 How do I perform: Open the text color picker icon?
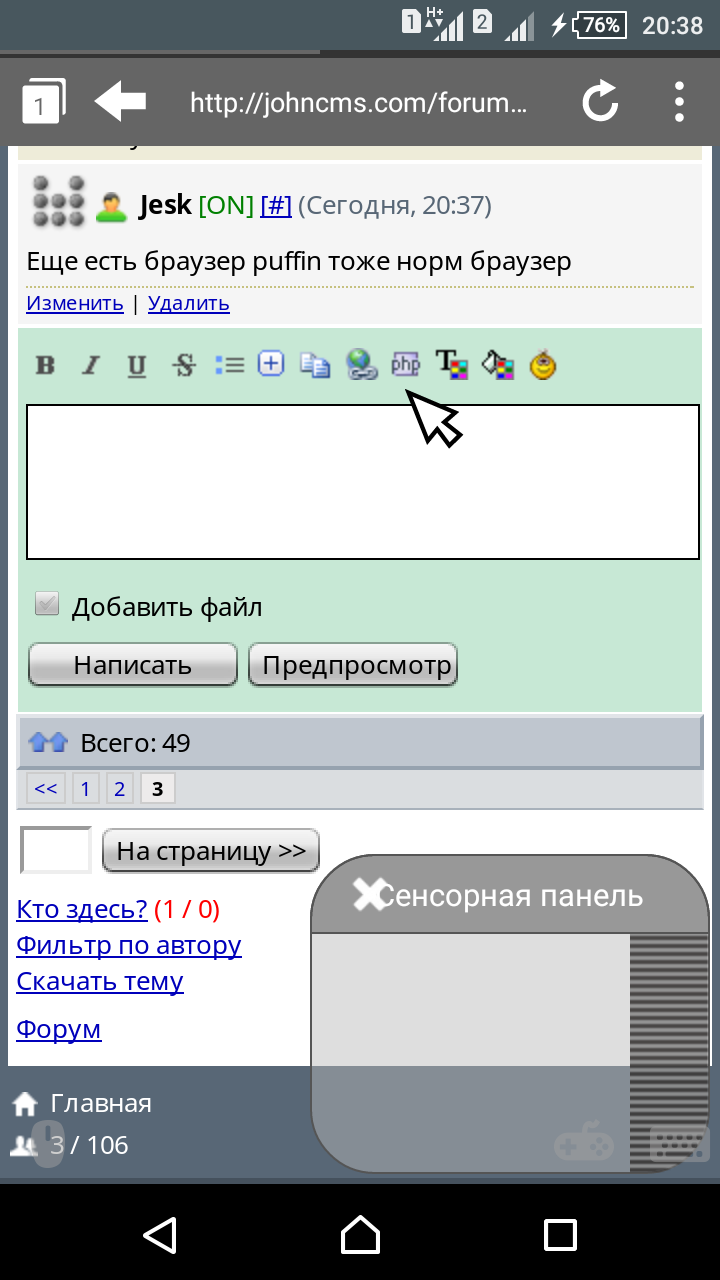(451, 365)
